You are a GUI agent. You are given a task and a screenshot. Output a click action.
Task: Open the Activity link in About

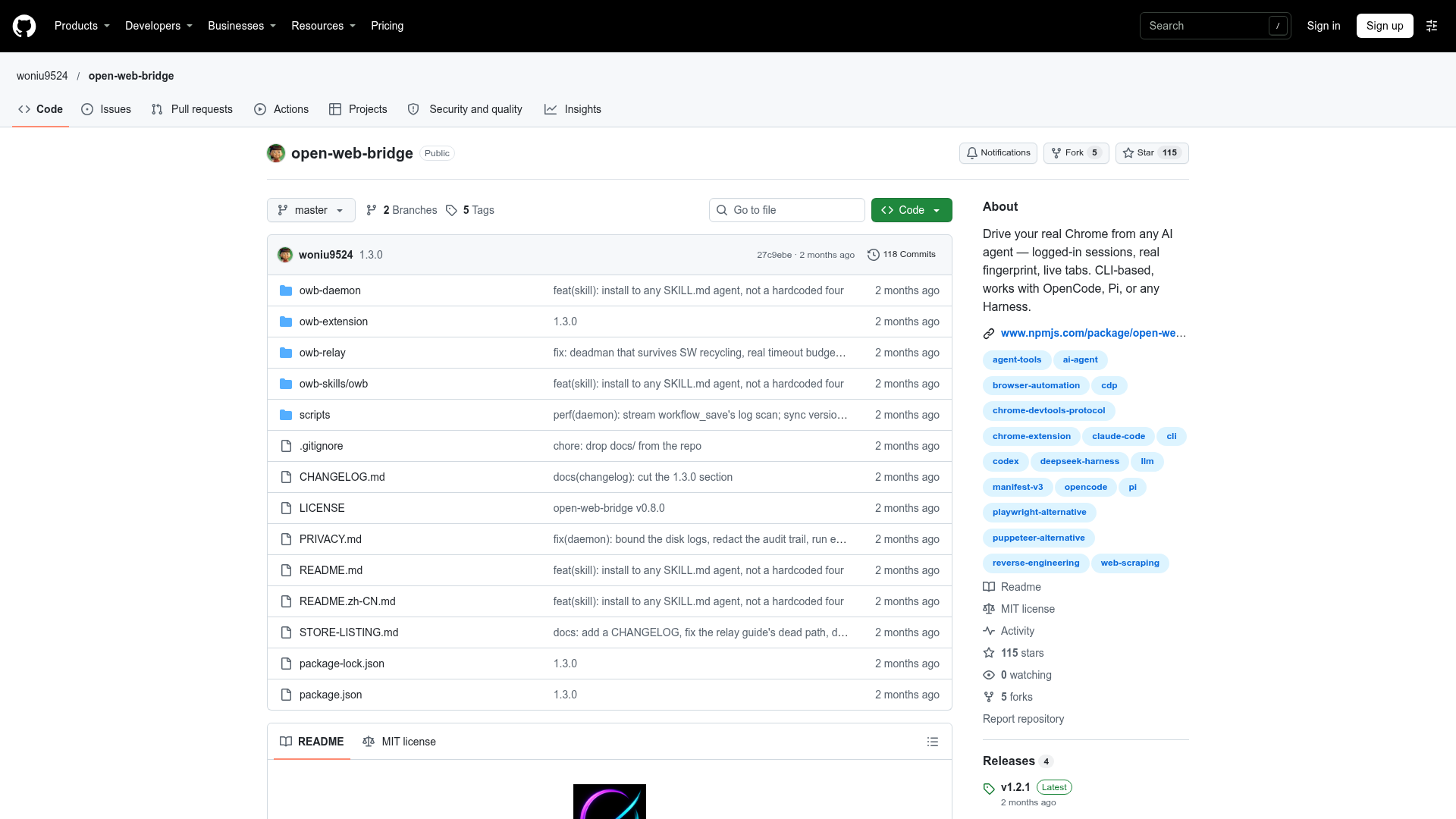coord(1009,631)
